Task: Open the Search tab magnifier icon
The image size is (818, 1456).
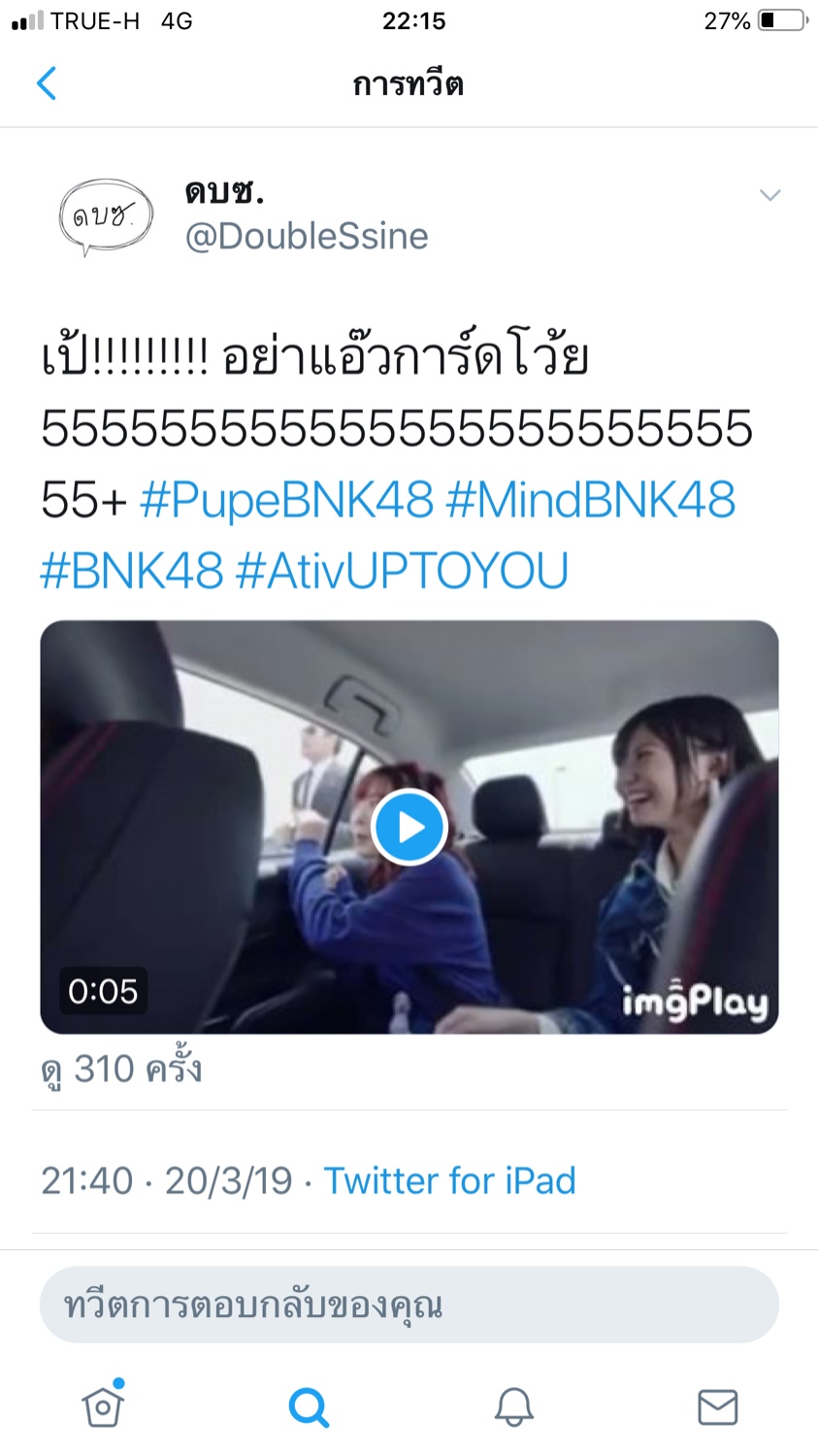Action: tap(309, 1406)
